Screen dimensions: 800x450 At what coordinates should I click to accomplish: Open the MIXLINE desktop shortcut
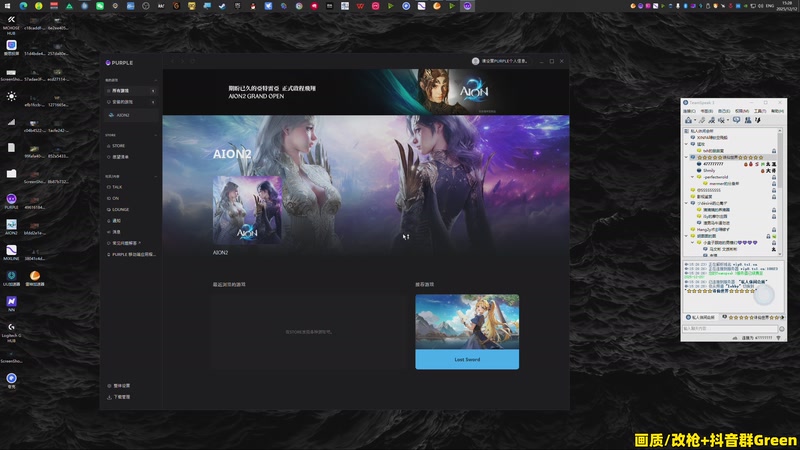tap(11, 252)
